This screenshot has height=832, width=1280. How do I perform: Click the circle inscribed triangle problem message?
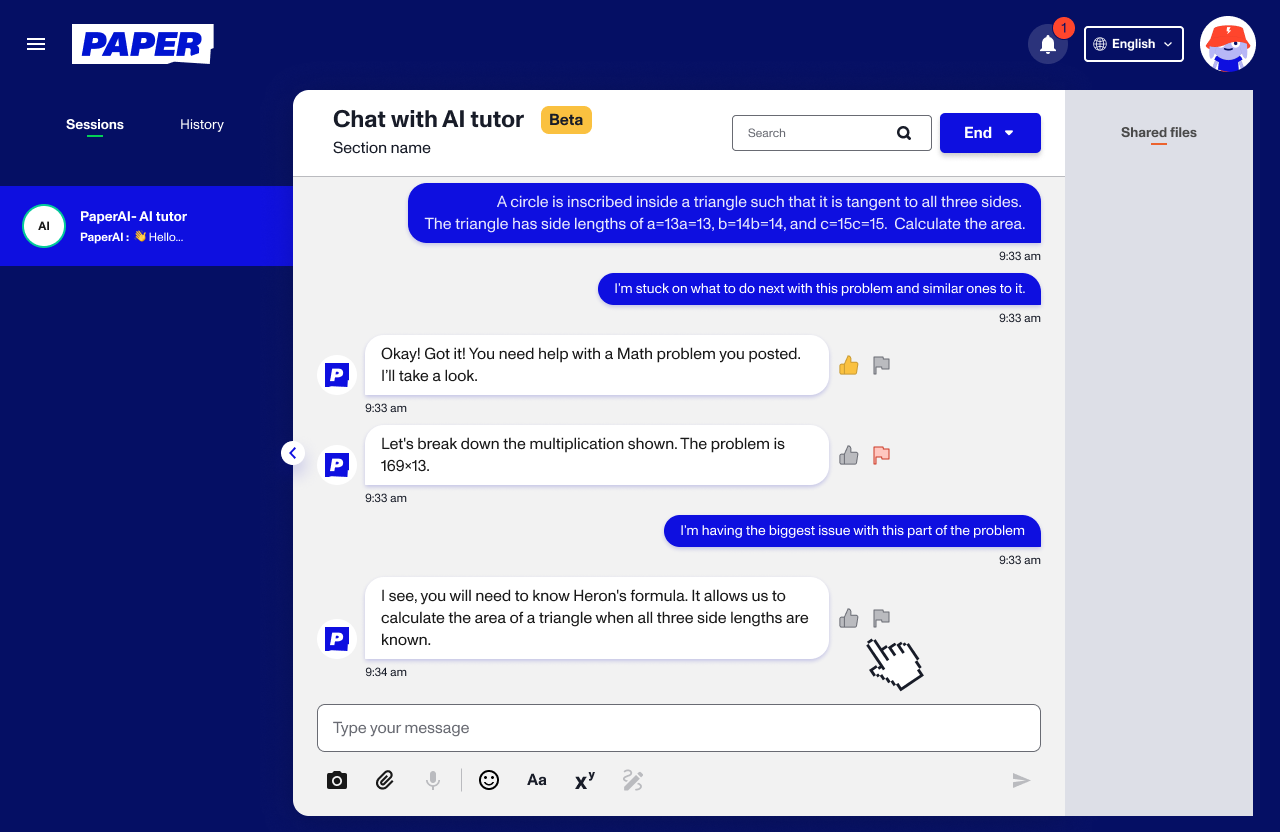pyautogui.click(x=724, y=213)
